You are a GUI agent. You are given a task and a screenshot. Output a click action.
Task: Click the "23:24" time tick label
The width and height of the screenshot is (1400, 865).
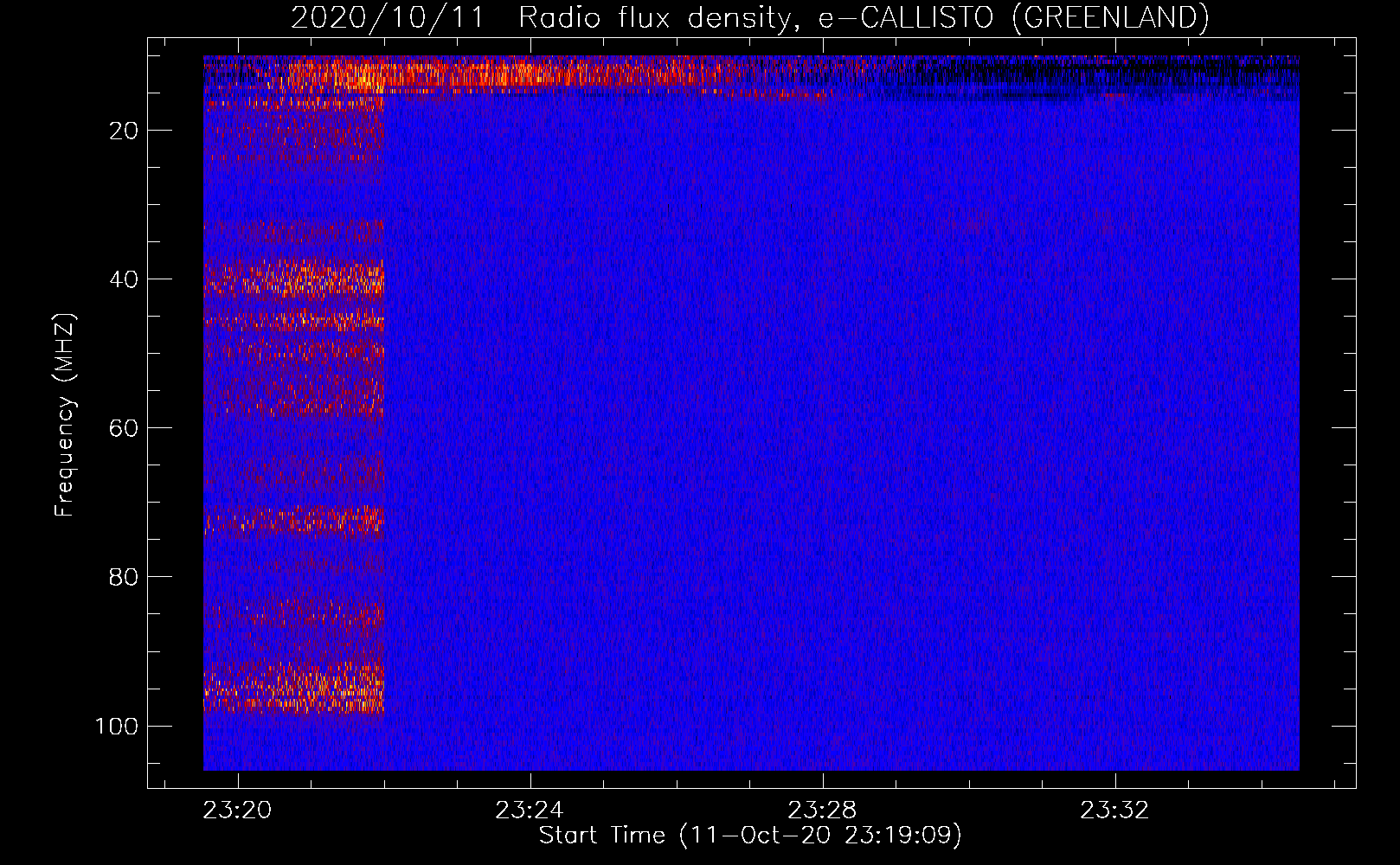530,811
